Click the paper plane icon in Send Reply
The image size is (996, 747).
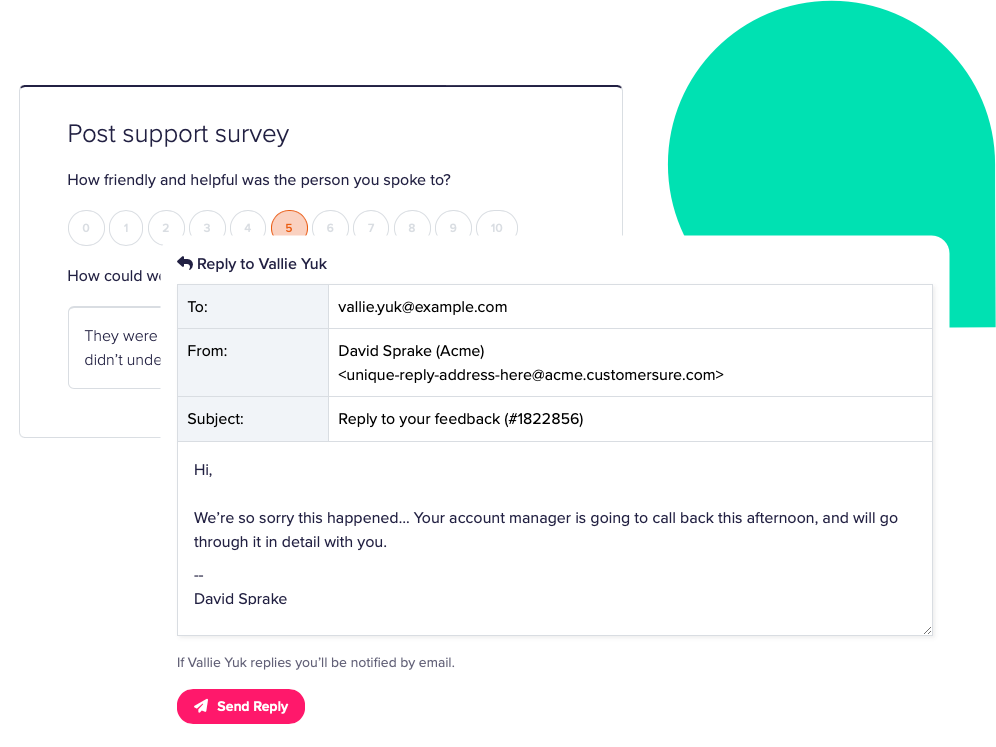pos(201,706)
